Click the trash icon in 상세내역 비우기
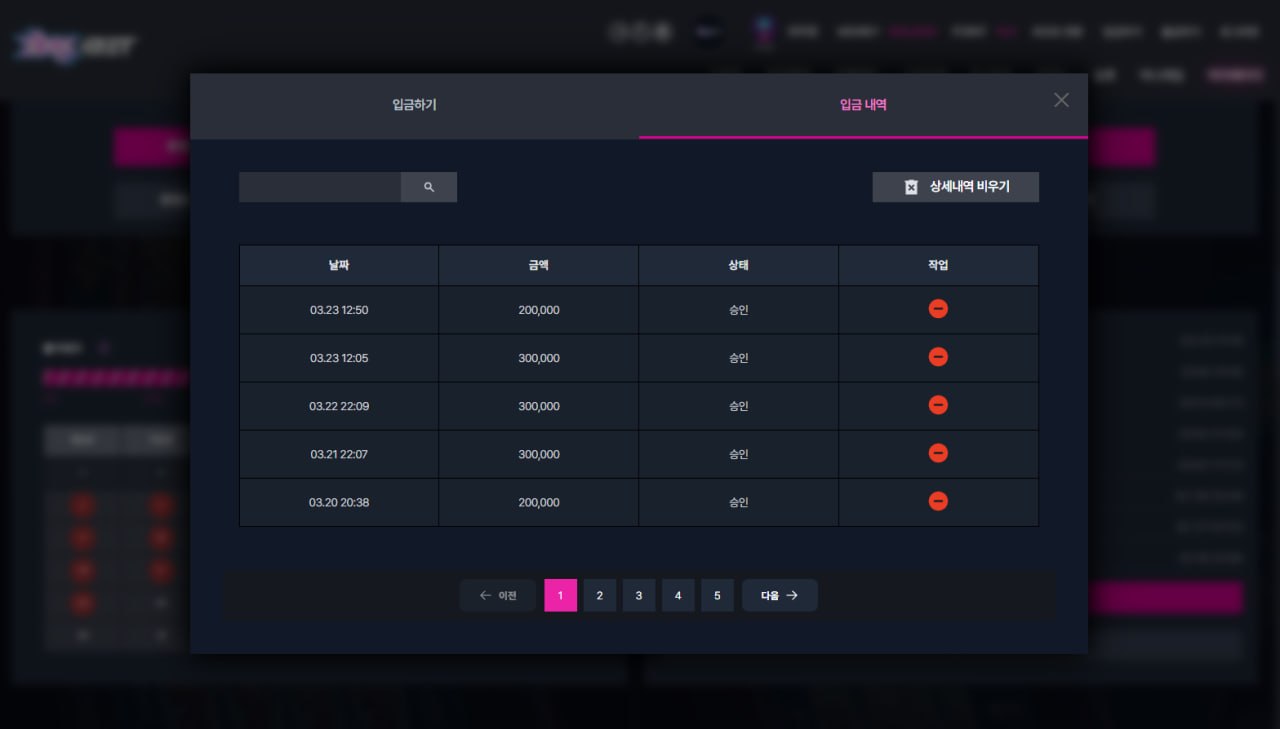This screenshot has width=1280, height=729. [911, 187]
